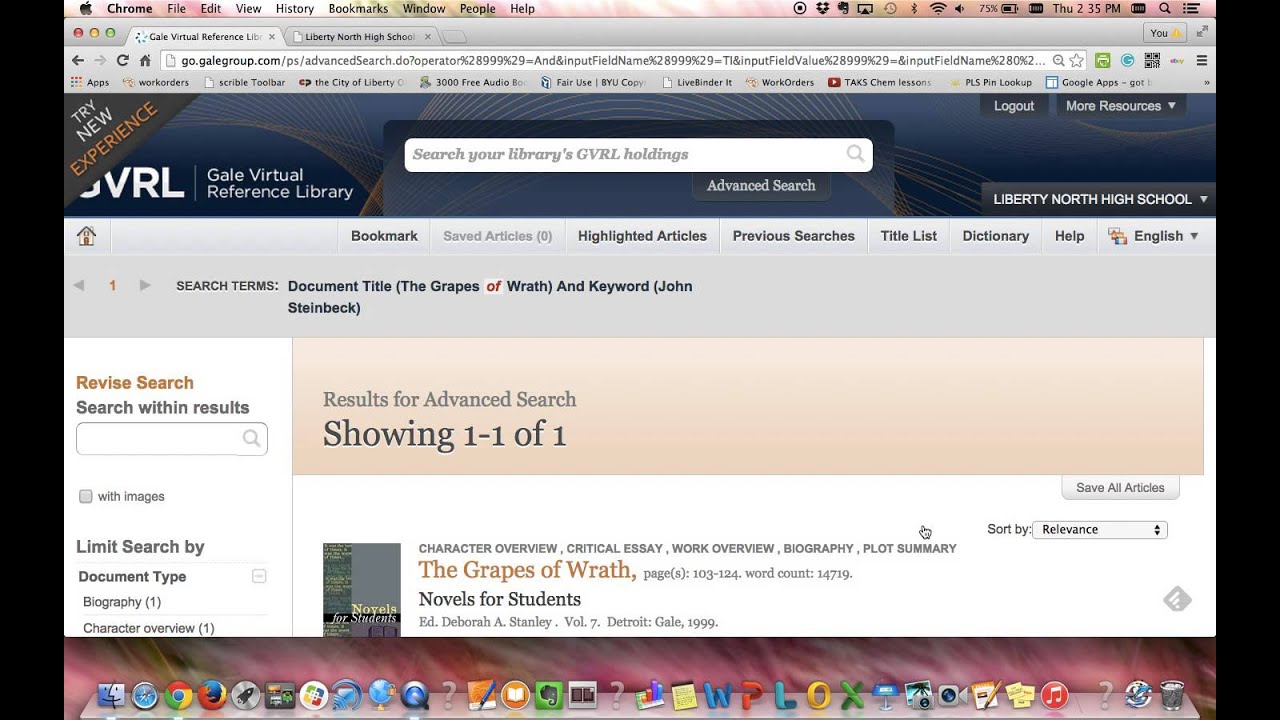Screen dimensions: 1280x720
Task: Open the Title List page
Action: point(908,236)
